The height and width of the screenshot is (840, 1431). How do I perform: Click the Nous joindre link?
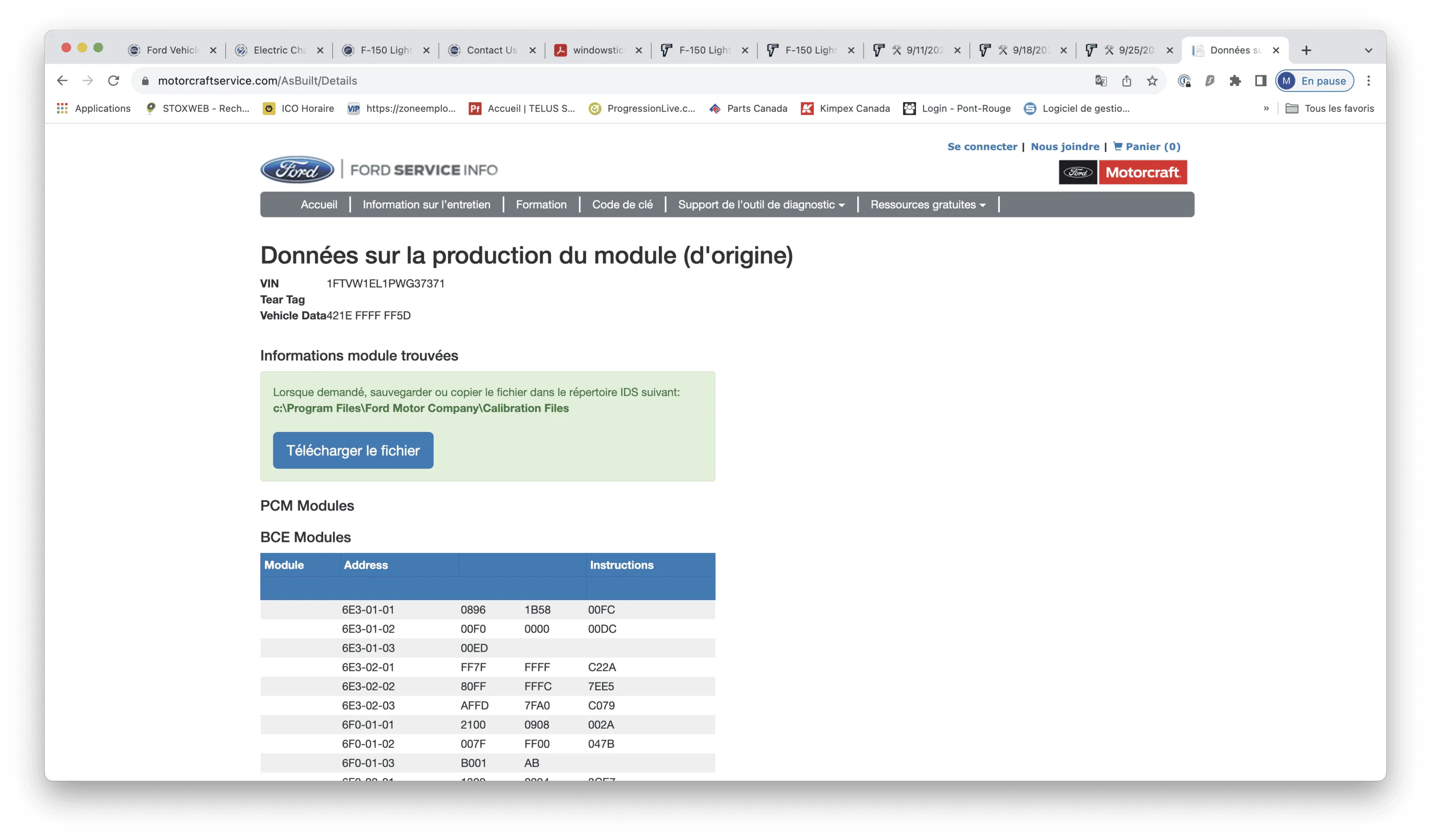point(1065,146)
